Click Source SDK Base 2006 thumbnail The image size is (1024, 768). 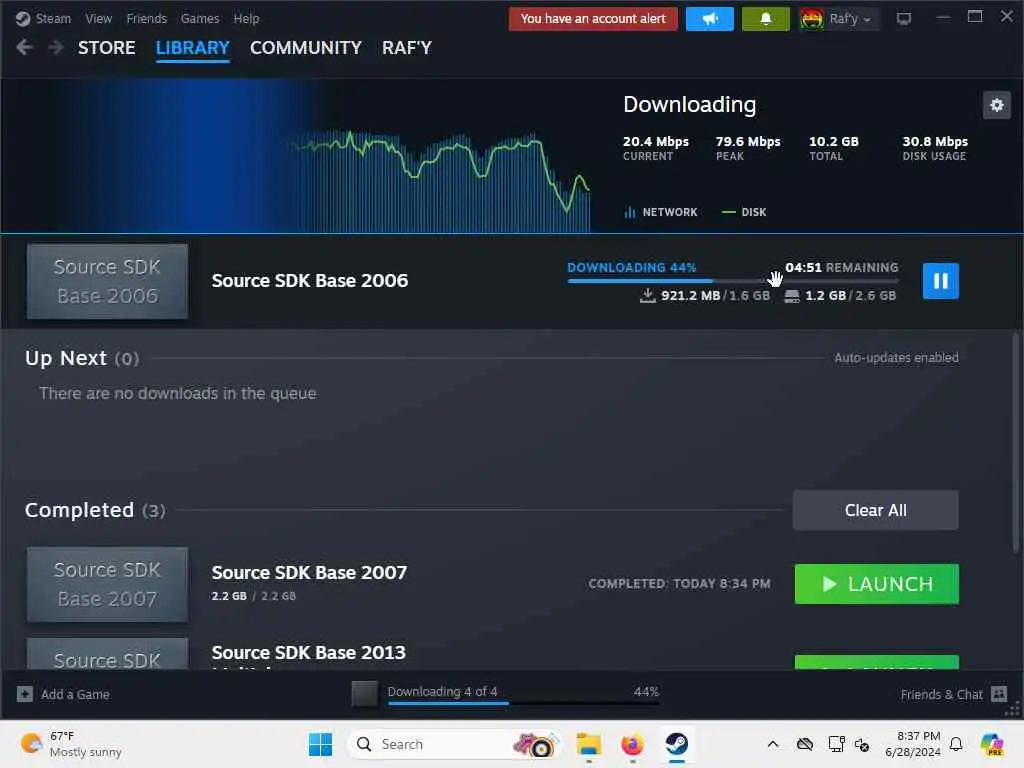click(x=107, y=281)
